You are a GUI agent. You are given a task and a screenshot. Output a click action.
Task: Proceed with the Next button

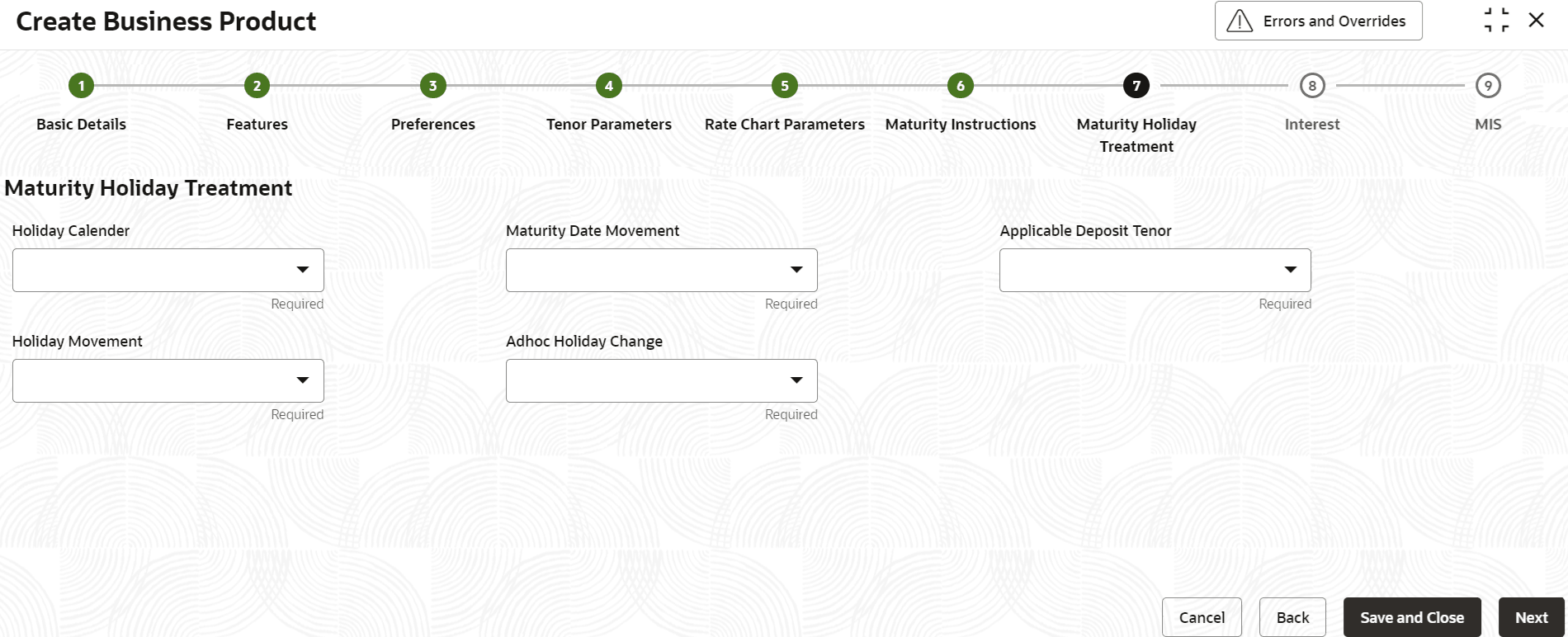(x=1532, y=617)
